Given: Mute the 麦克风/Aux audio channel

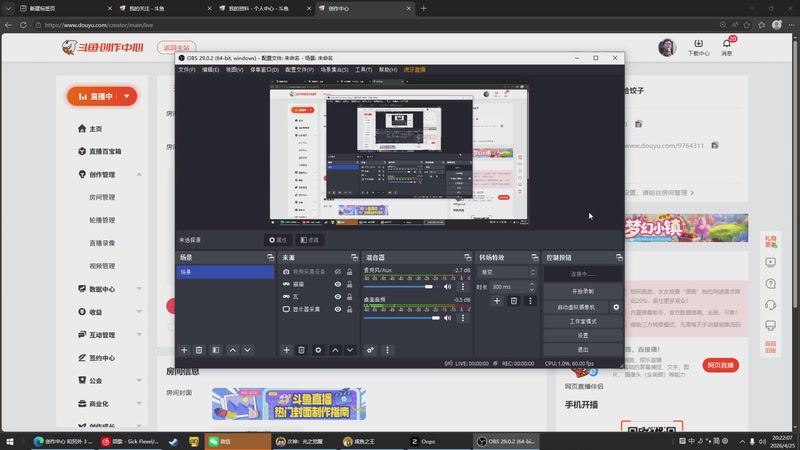Looking at the screenshot, I should [447, 287].
